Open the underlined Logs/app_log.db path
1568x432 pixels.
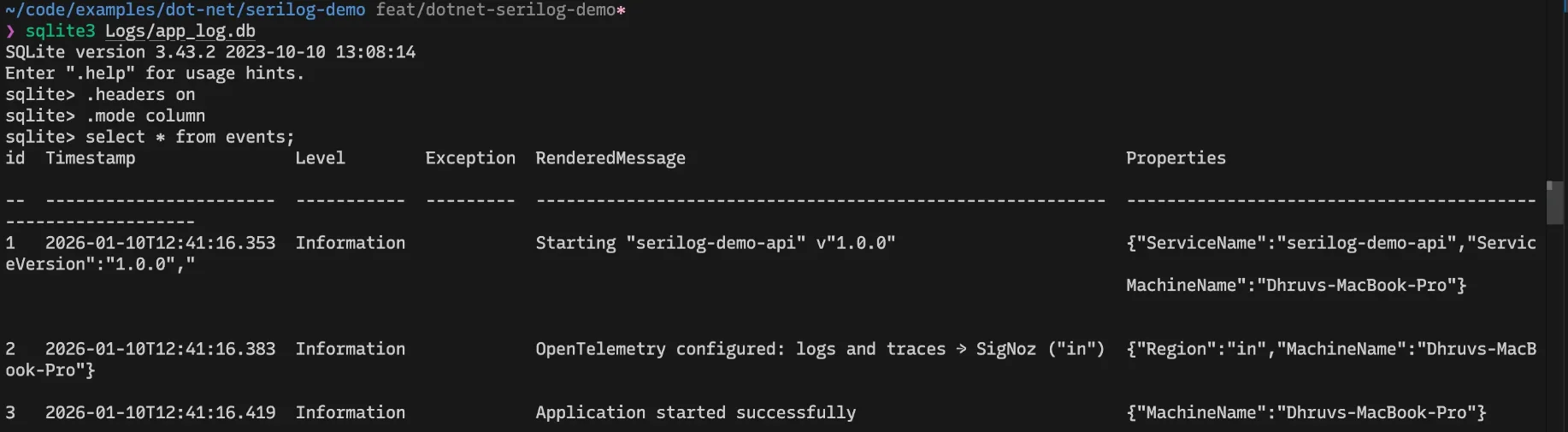click(x=180, y=31)
